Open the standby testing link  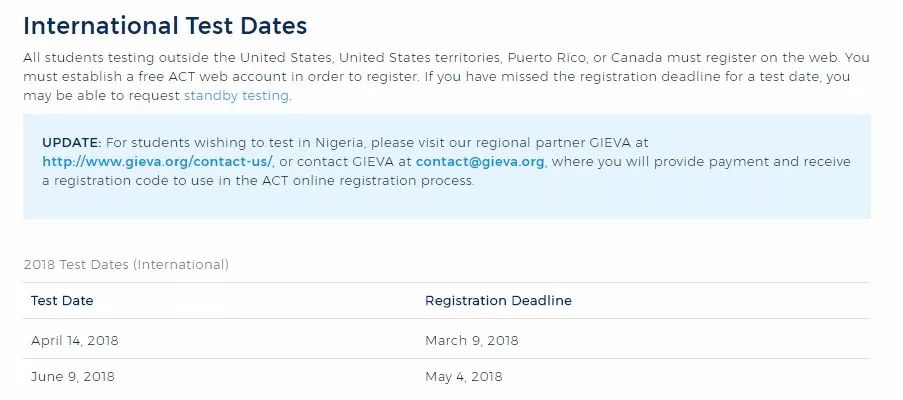[236, 96]
